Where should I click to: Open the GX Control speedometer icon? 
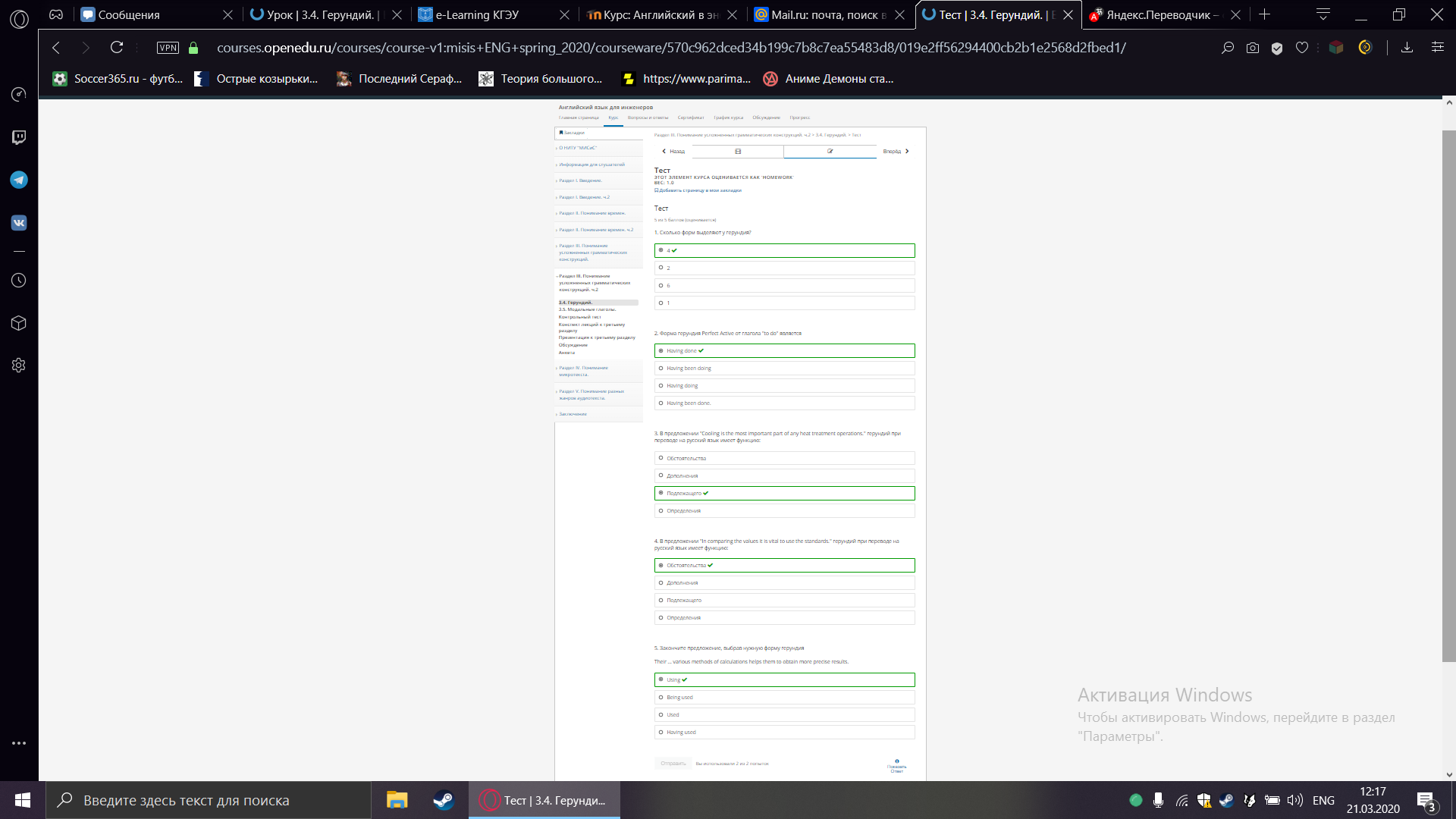click(19, 94)
